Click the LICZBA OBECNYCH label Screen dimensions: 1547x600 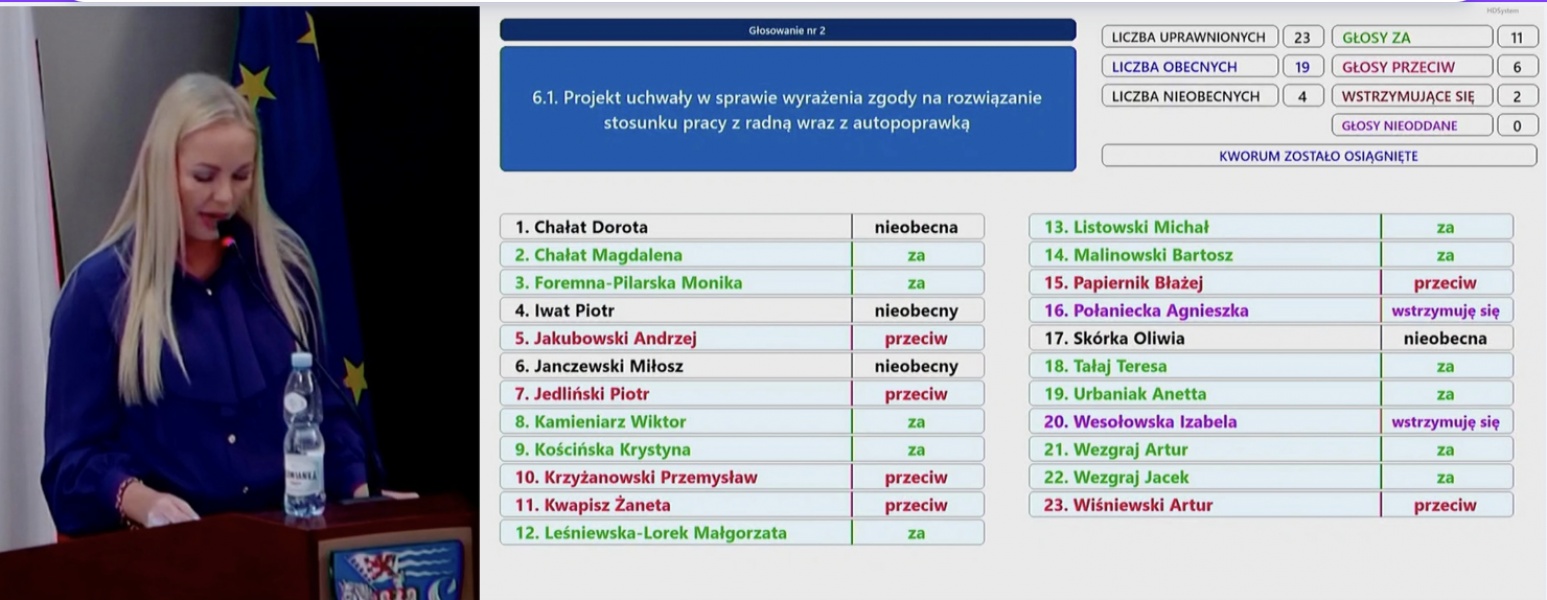(x=1189, y=67)
